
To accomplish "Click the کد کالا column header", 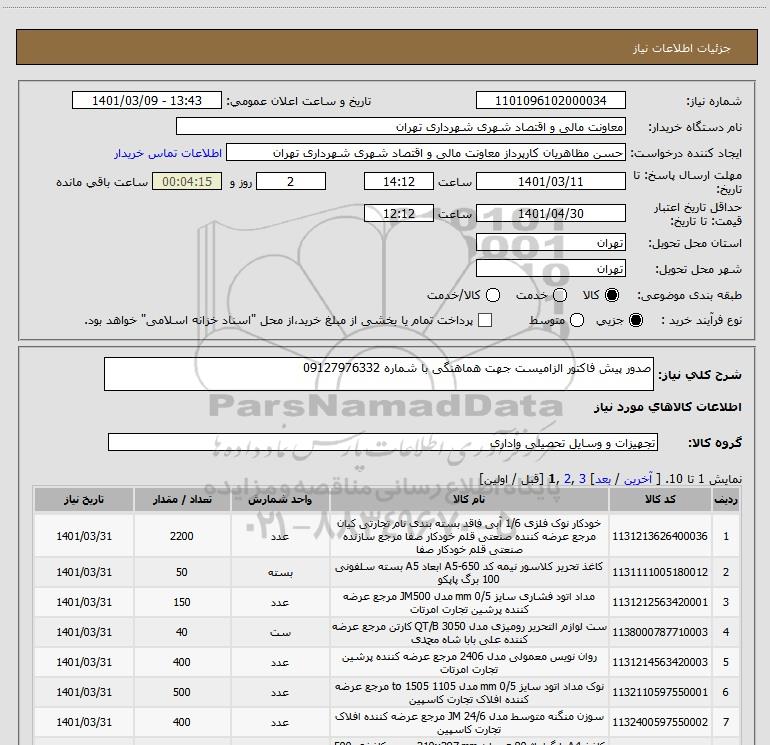I will pos(660,499).
